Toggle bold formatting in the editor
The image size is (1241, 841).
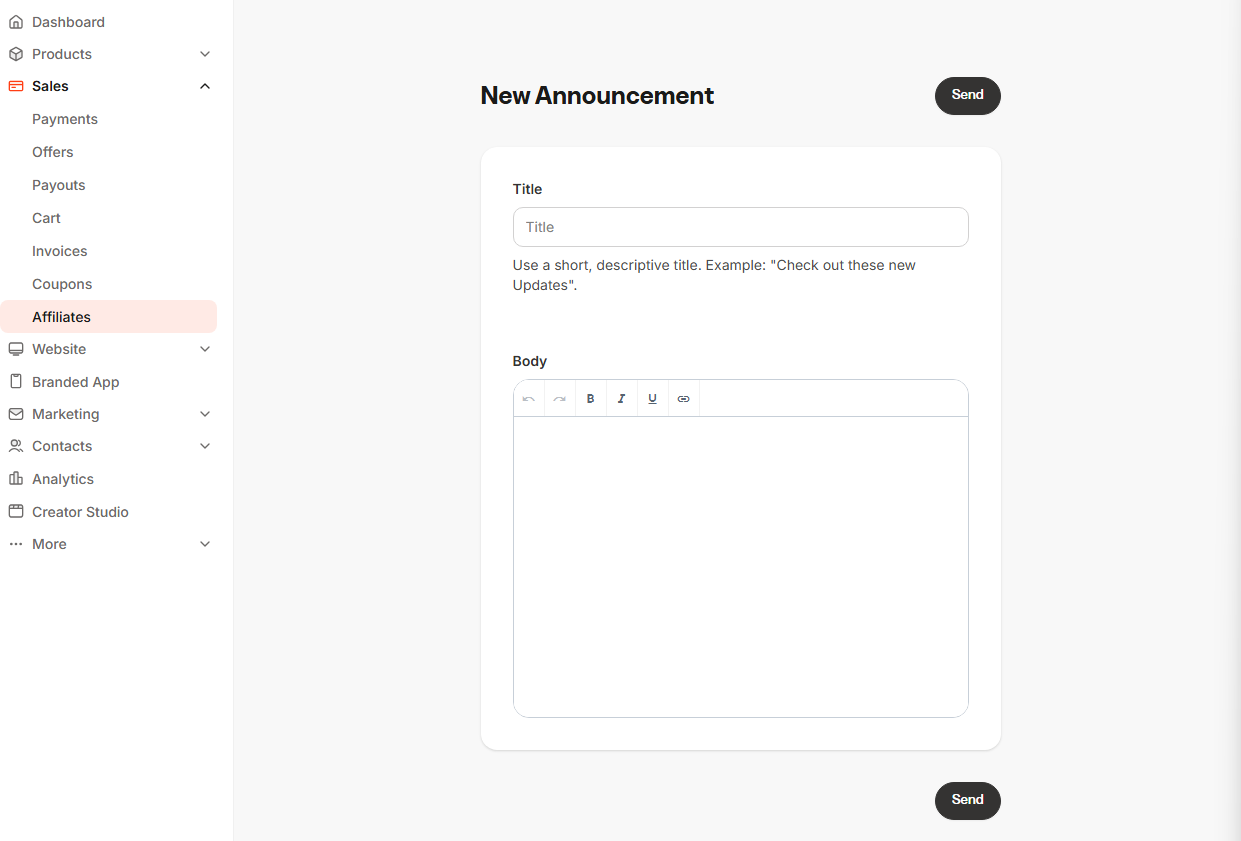point(590,398)
